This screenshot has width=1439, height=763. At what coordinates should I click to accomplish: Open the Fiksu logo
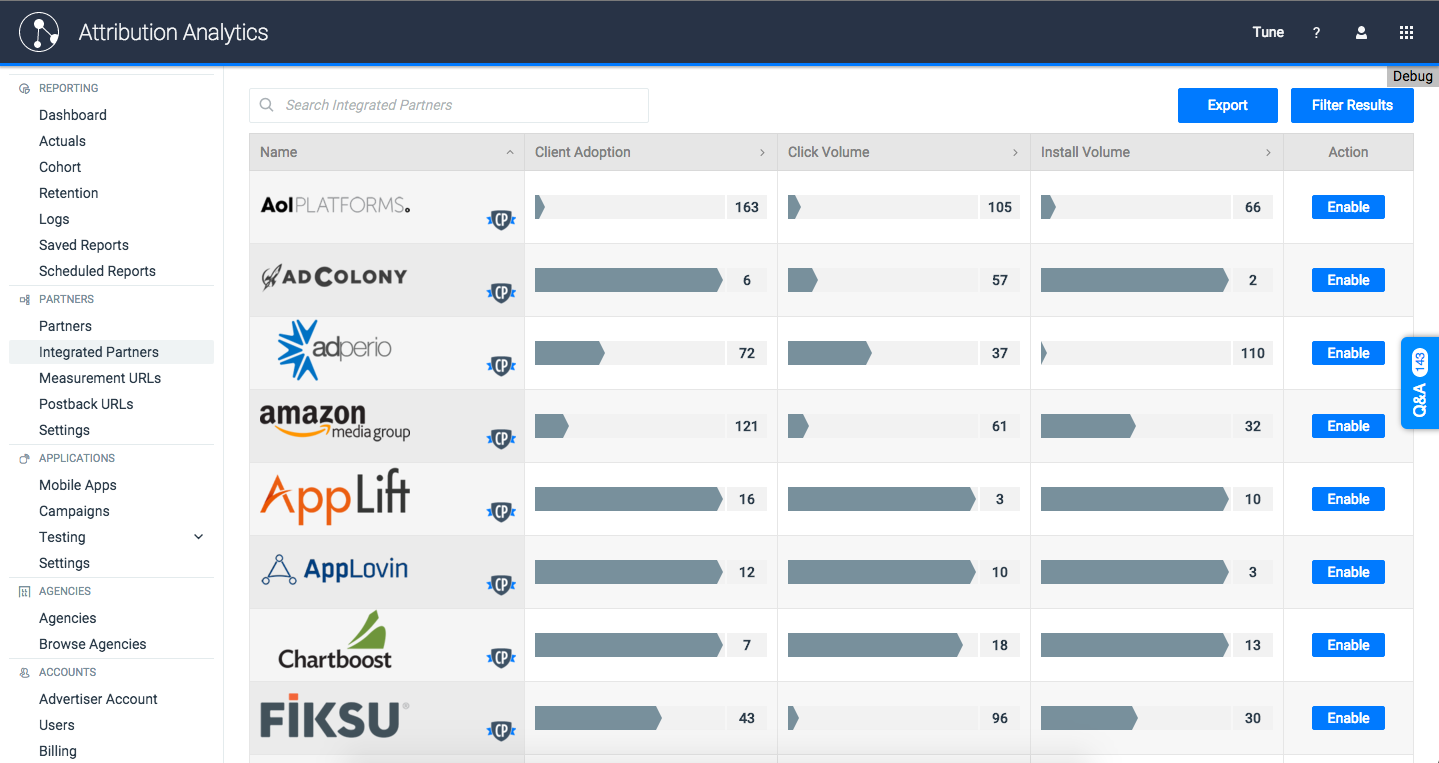(x=334, y=717)
